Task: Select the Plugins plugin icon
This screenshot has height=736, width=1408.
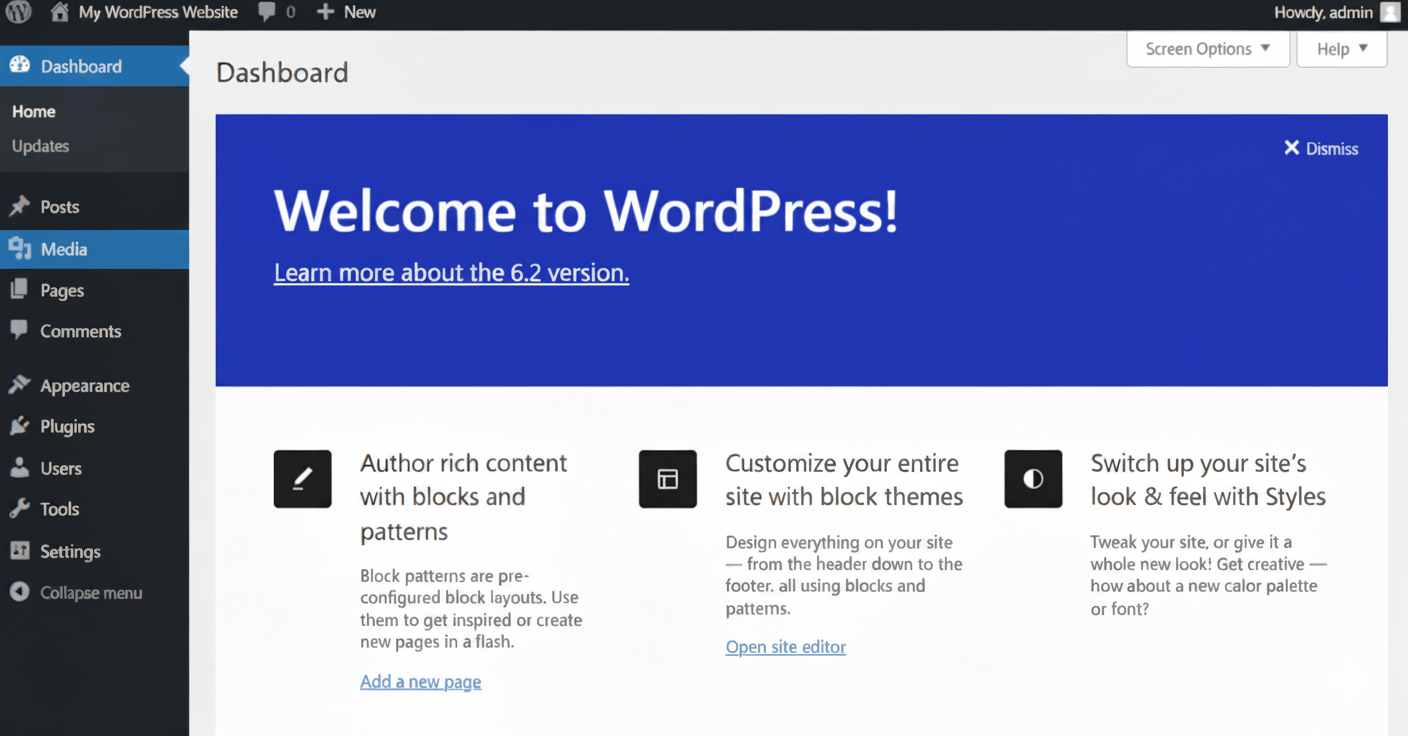Action: (22, 426)
